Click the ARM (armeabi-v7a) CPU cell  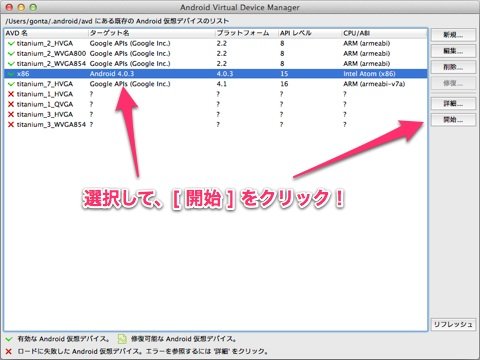pos(374,84)
